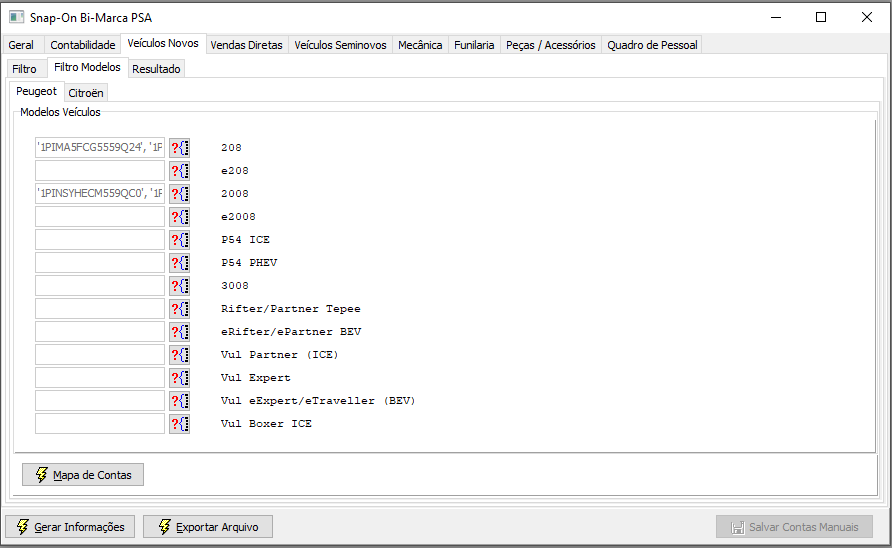Click the Gerar Informações button
The width and height of the screenshot is (892, 548).
[x=70, y=527]
